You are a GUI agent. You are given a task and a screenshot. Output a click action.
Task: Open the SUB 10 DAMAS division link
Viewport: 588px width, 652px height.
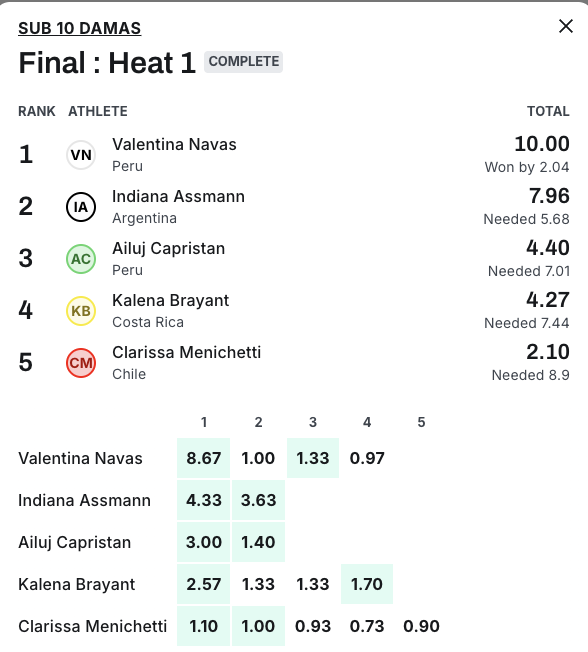pos(79,28)
